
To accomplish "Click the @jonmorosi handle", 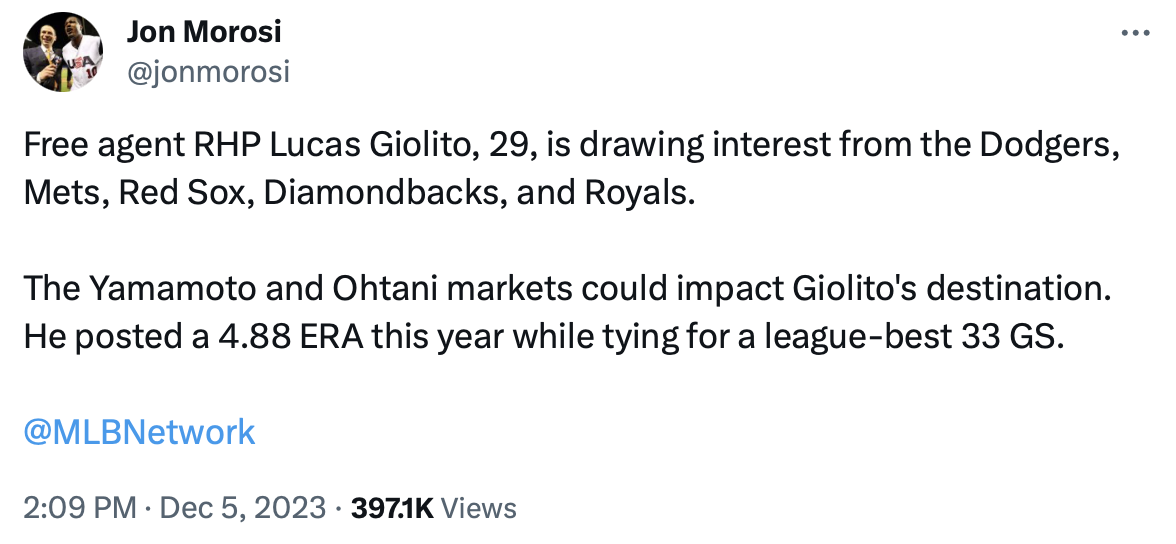I will click(208, 71).
